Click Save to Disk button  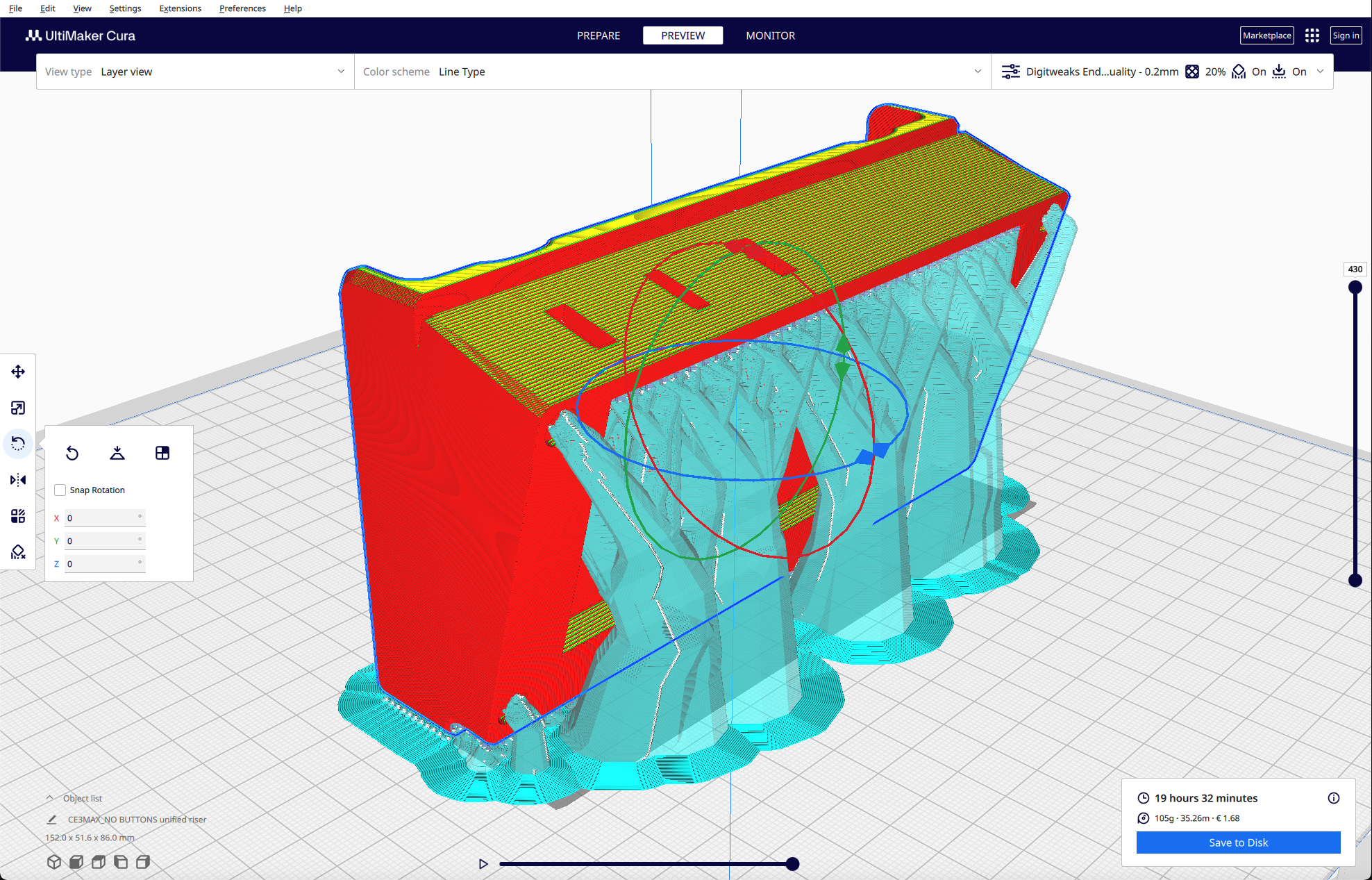(1238, 842)
